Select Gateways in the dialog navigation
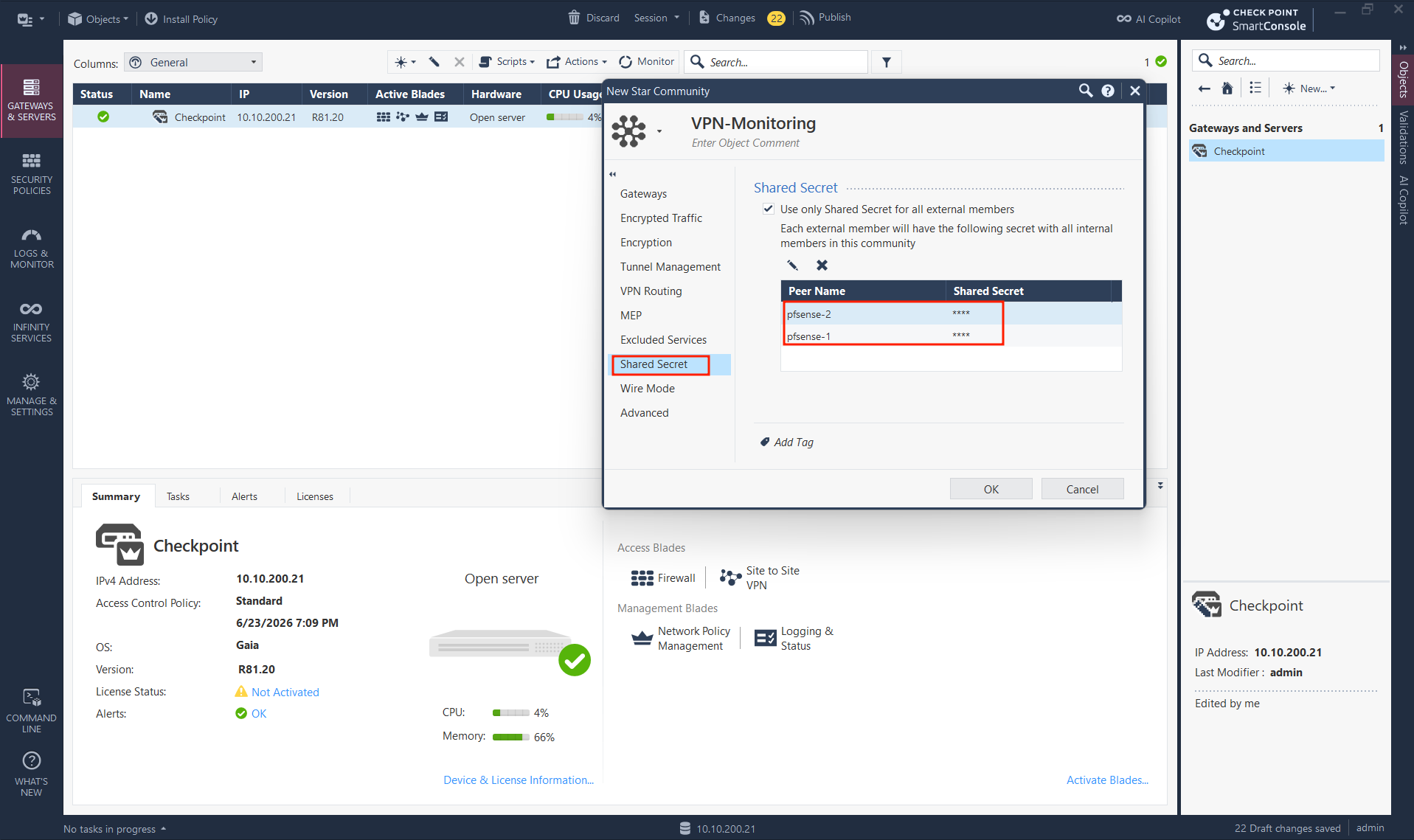 tap(643, 194)
